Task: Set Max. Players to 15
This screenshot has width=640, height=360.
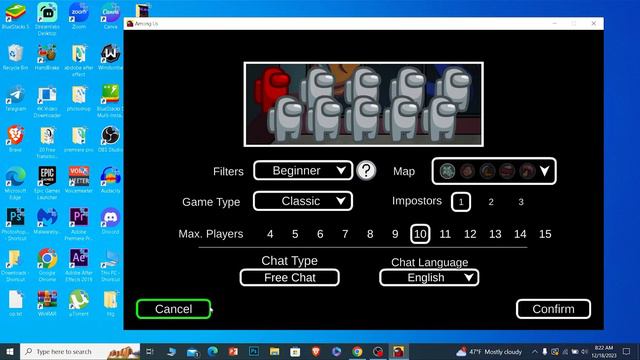Action: 545,234
